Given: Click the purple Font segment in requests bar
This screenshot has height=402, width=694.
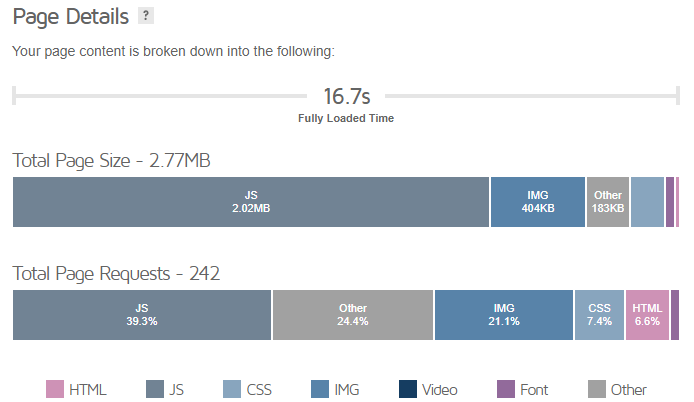Looking at the screenshot, I should pos(675,315).
